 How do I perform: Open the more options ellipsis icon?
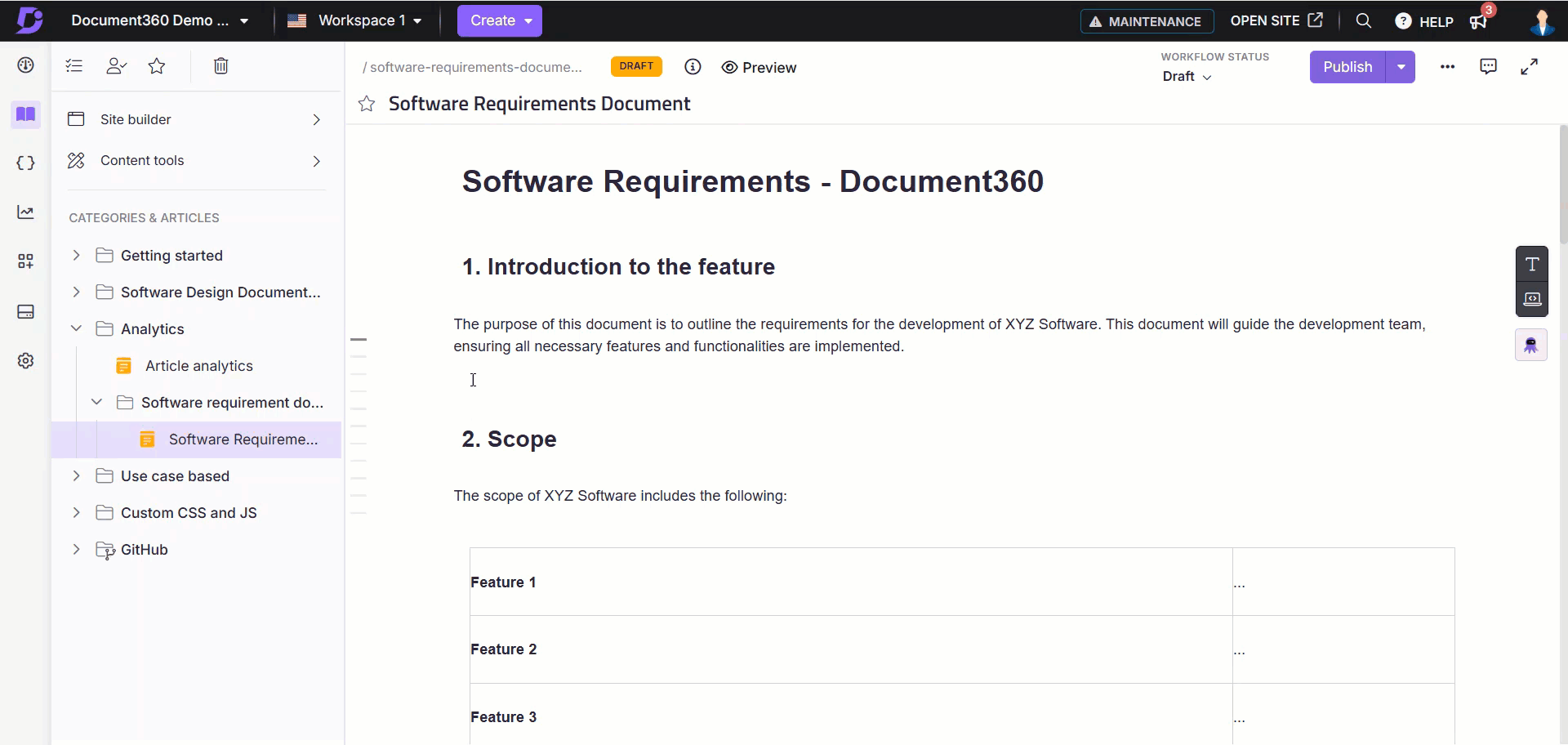[x=1447, y=67]
